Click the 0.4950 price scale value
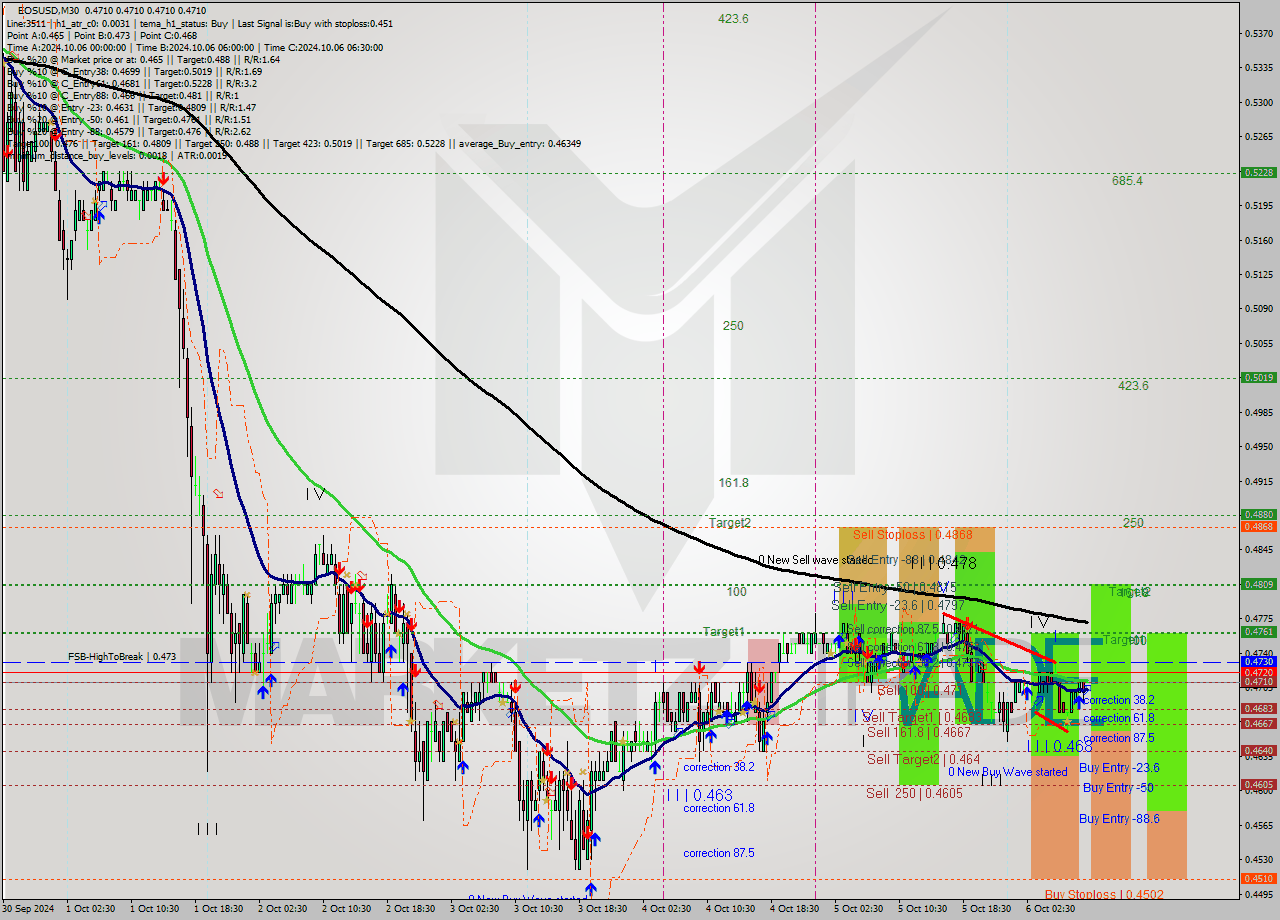Viewport: 1280px width, 920px height. pos(1257,446)
